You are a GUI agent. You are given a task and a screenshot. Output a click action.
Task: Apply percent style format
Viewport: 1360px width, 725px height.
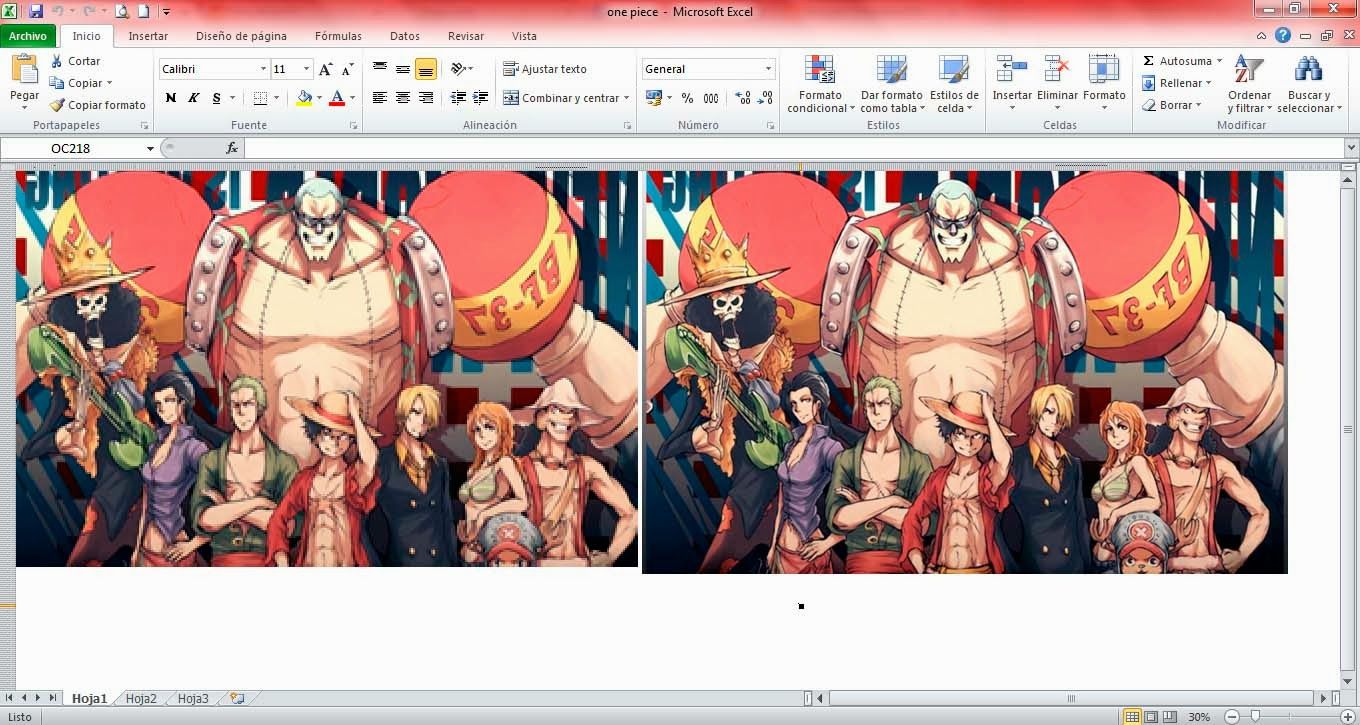pos(687,98)
